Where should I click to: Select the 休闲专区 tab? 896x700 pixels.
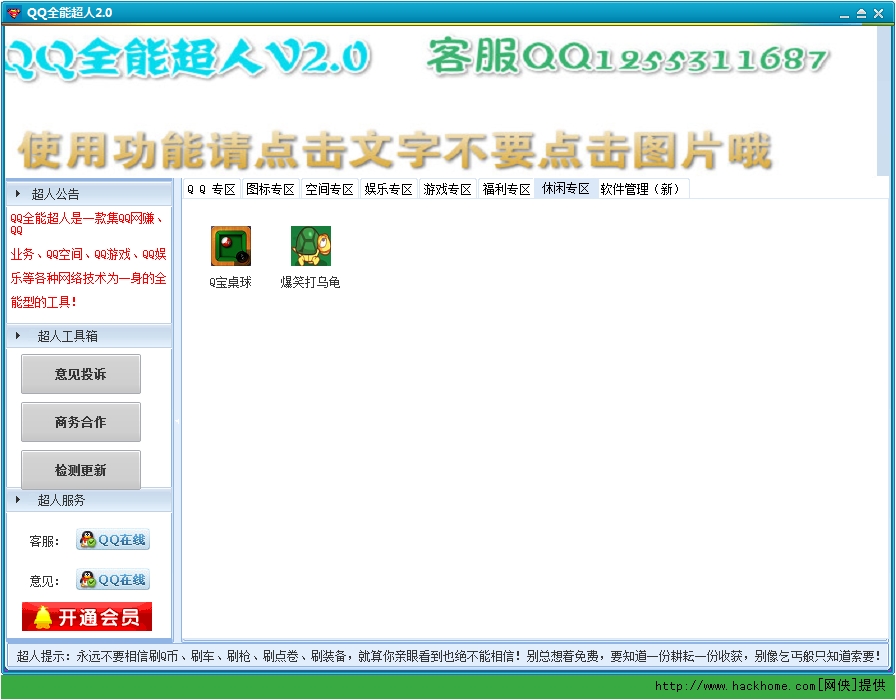pyautogui.click(x=566, y=189)
